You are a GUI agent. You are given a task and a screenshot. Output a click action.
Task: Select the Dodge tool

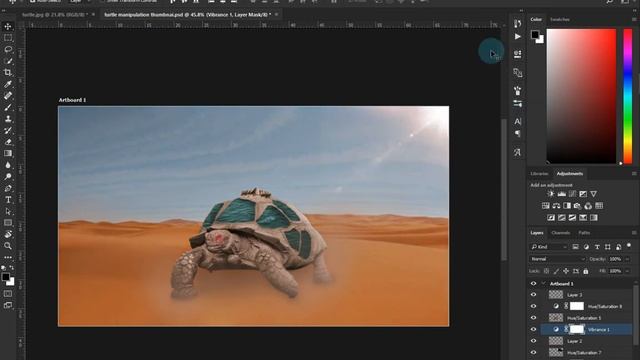point(8,176)
